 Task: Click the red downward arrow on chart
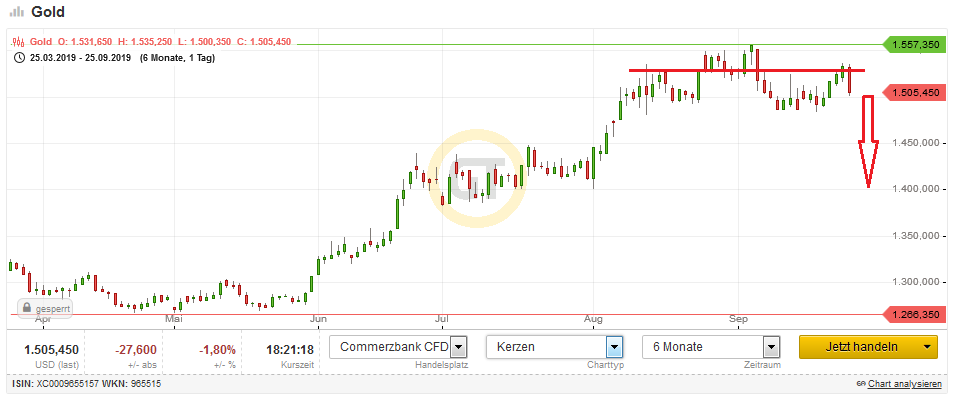coord(867,141)
